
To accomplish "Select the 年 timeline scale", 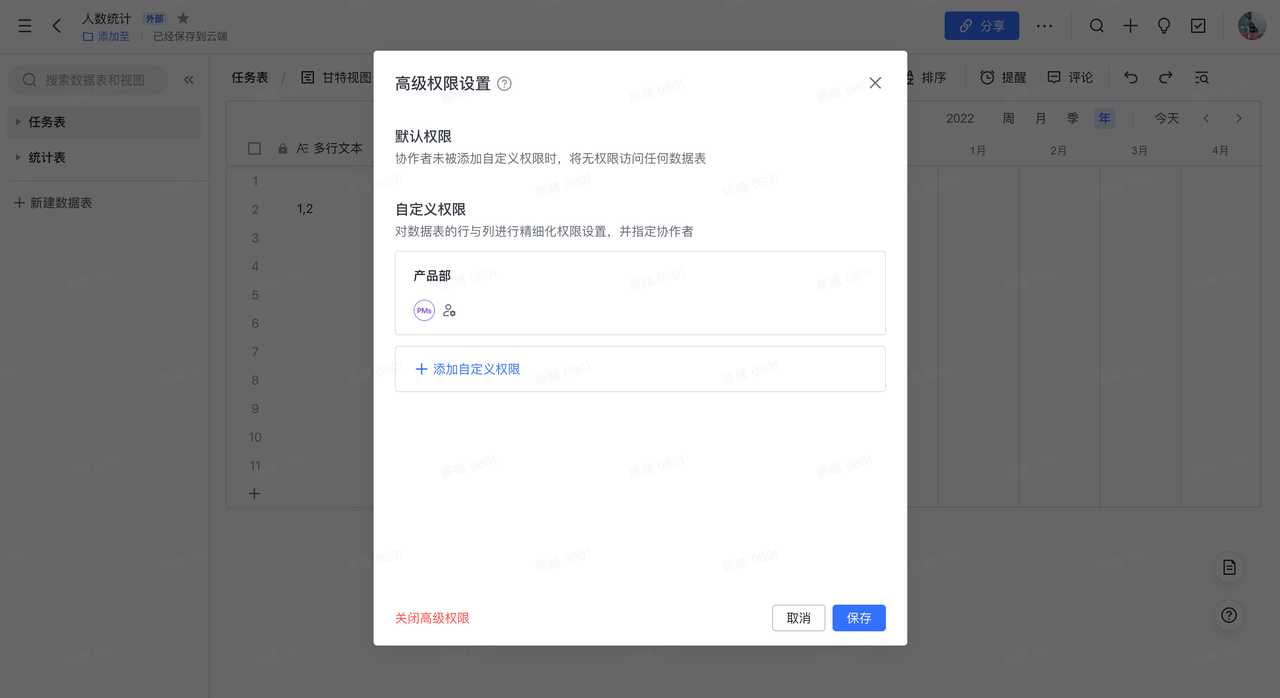I will coord(1104,118).
